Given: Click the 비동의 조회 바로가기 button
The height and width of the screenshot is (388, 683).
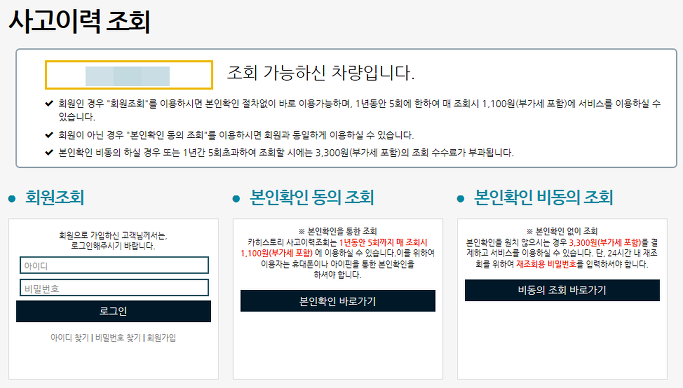Looking at the screenshot, I should [x=562, y=290].
